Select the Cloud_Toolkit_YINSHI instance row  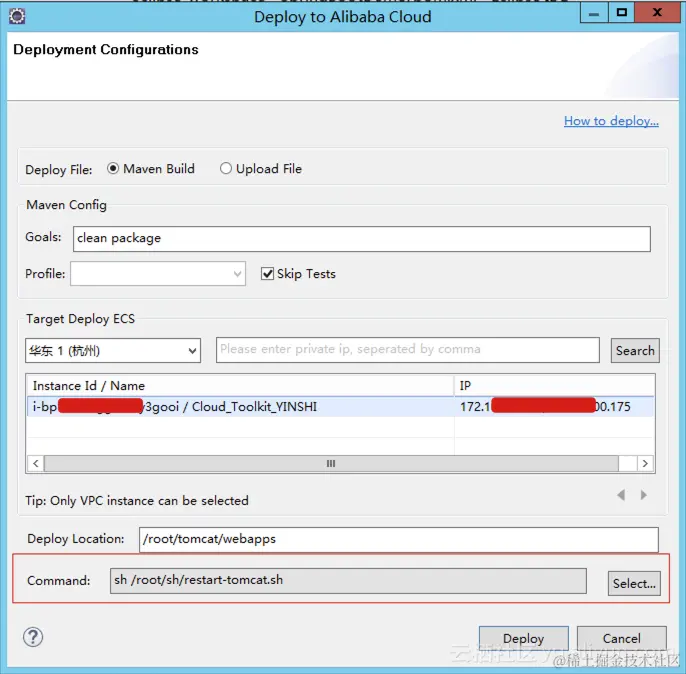[340, 407]
